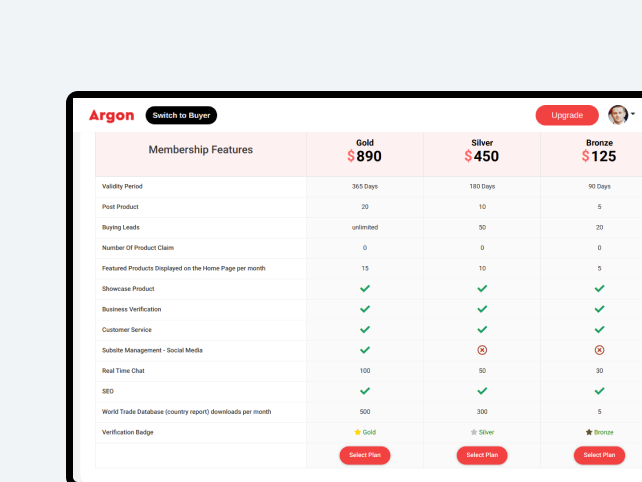Expand the profile dropdown arrow
This screenshot has height=482, width=642.
click(633, 114)
